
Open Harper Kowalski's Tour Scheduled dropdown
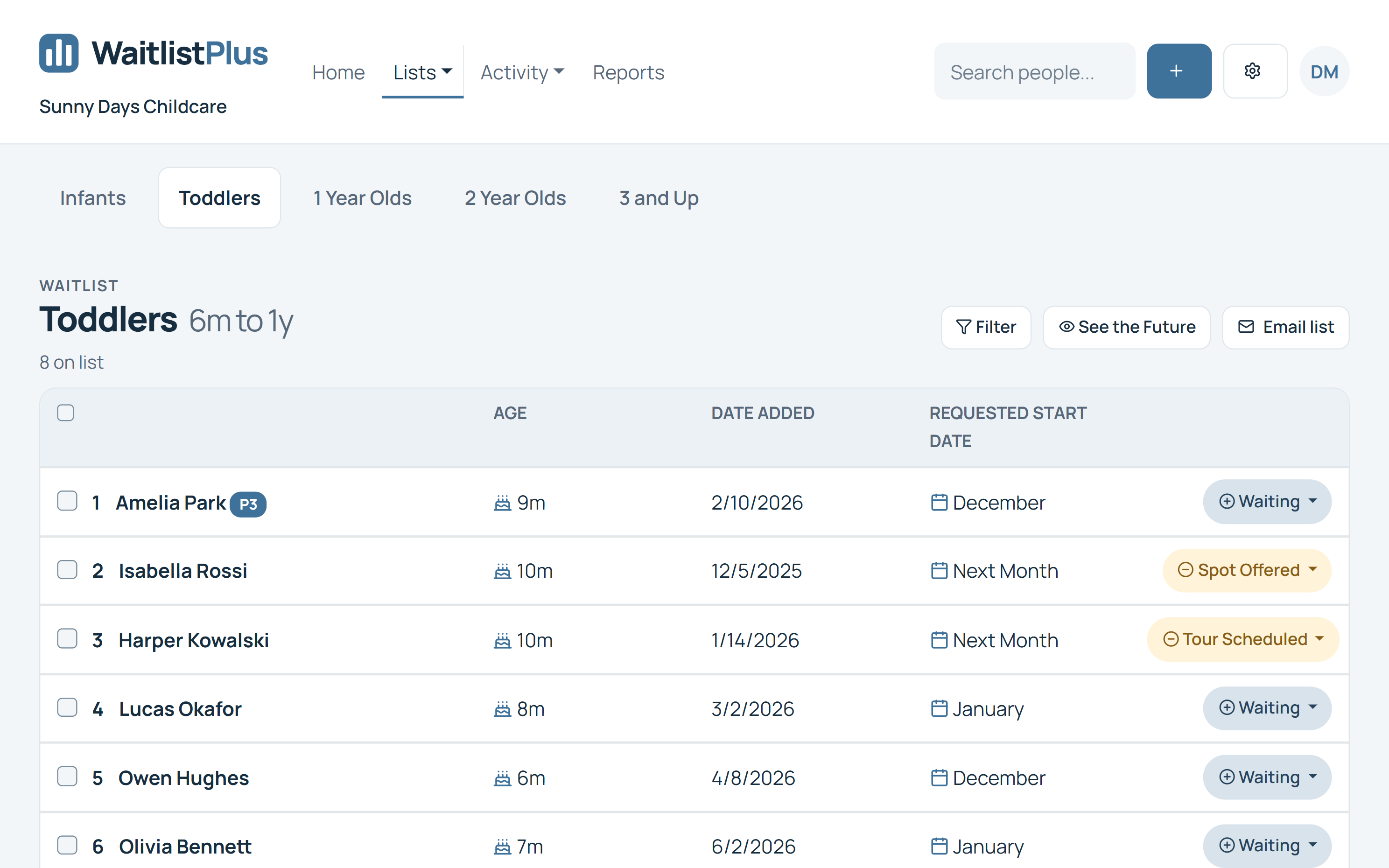(1242, 639)
